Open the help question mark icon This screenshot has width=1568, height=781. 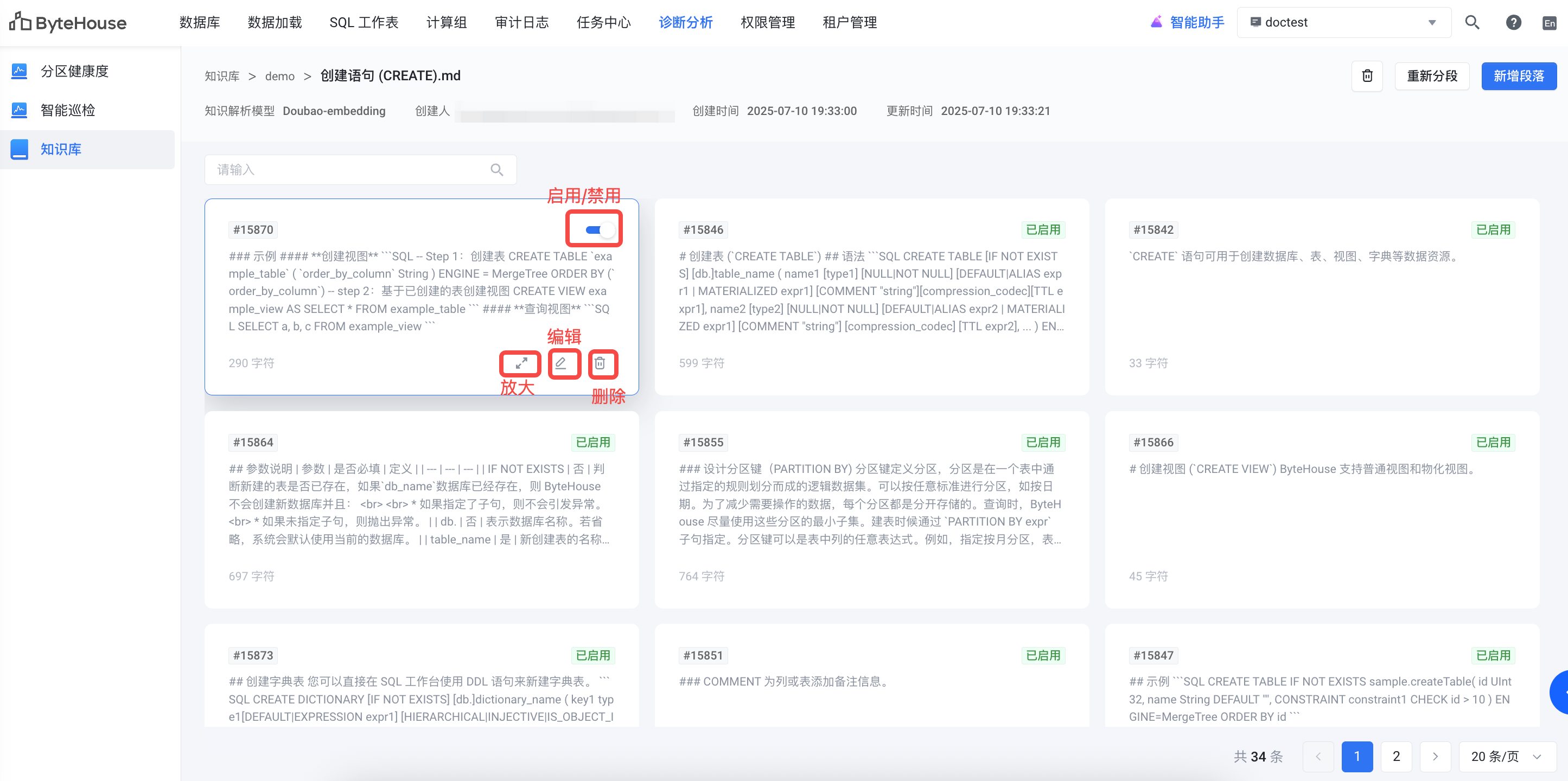1513,22
